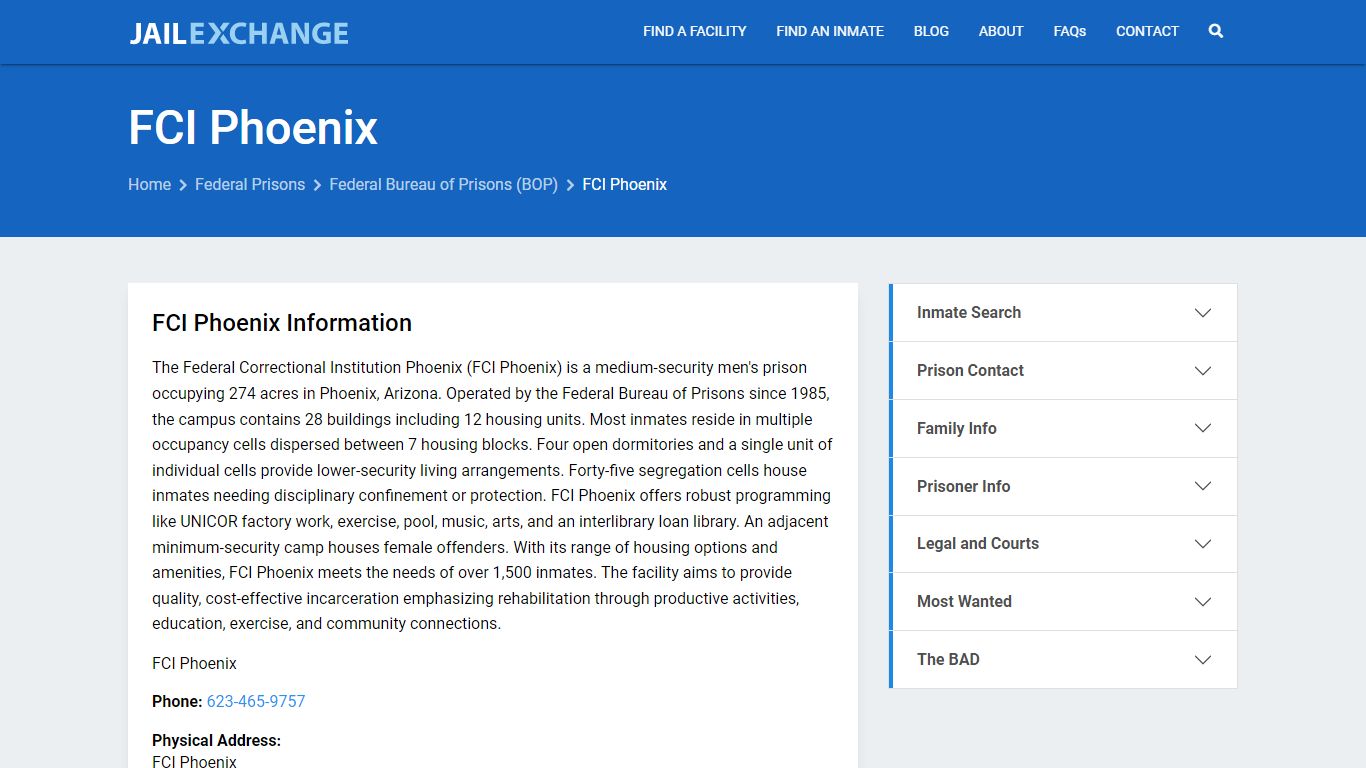Click the Physical Address label
This screenshot has width=1366, height=768.
click(x=216, y=740)
